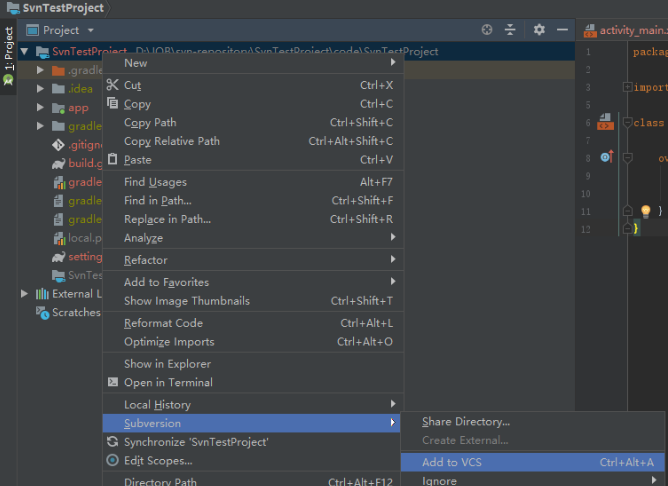Select Find Usages
This screenshot has width=668, height=486.
pyautogui.click(x=253, y=182)
